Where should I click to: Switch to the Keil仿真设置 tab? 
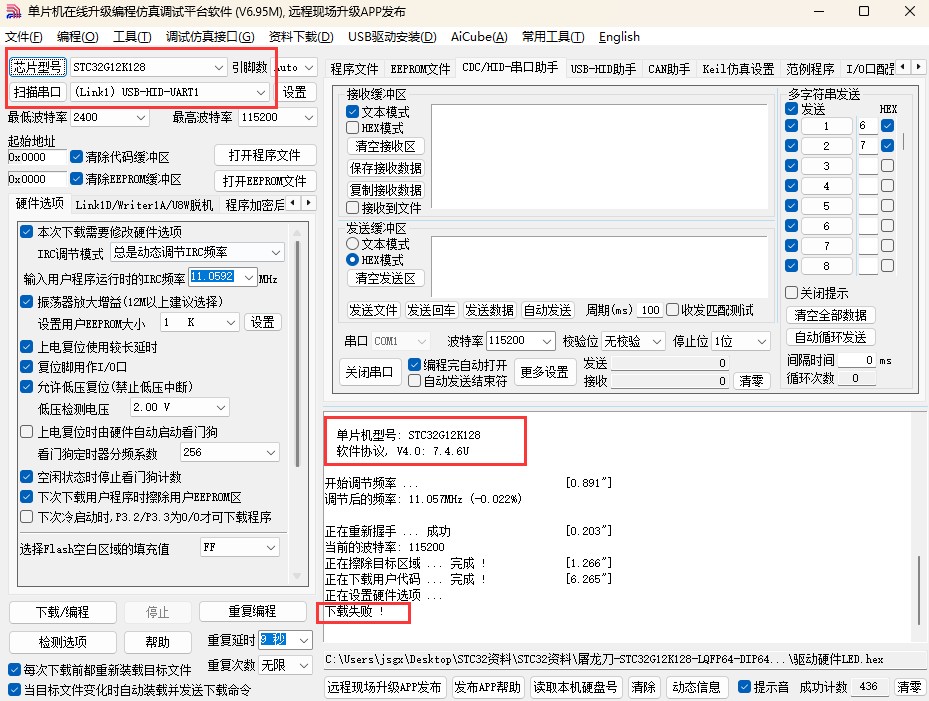pos(738,69)
